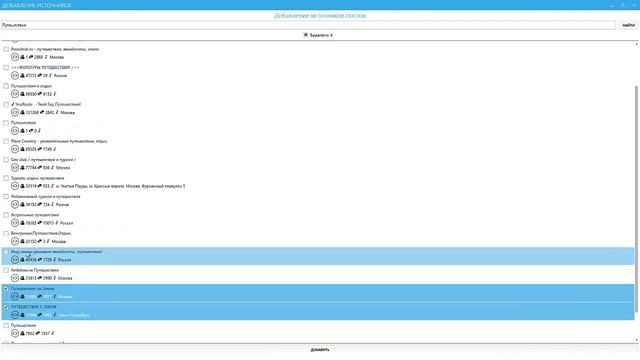Check the ФОТОТУРЫ ПУТЕШЕСТВИЯ checkbox
Viewport: 640px width, 360px height.
[x=6, y=67]
